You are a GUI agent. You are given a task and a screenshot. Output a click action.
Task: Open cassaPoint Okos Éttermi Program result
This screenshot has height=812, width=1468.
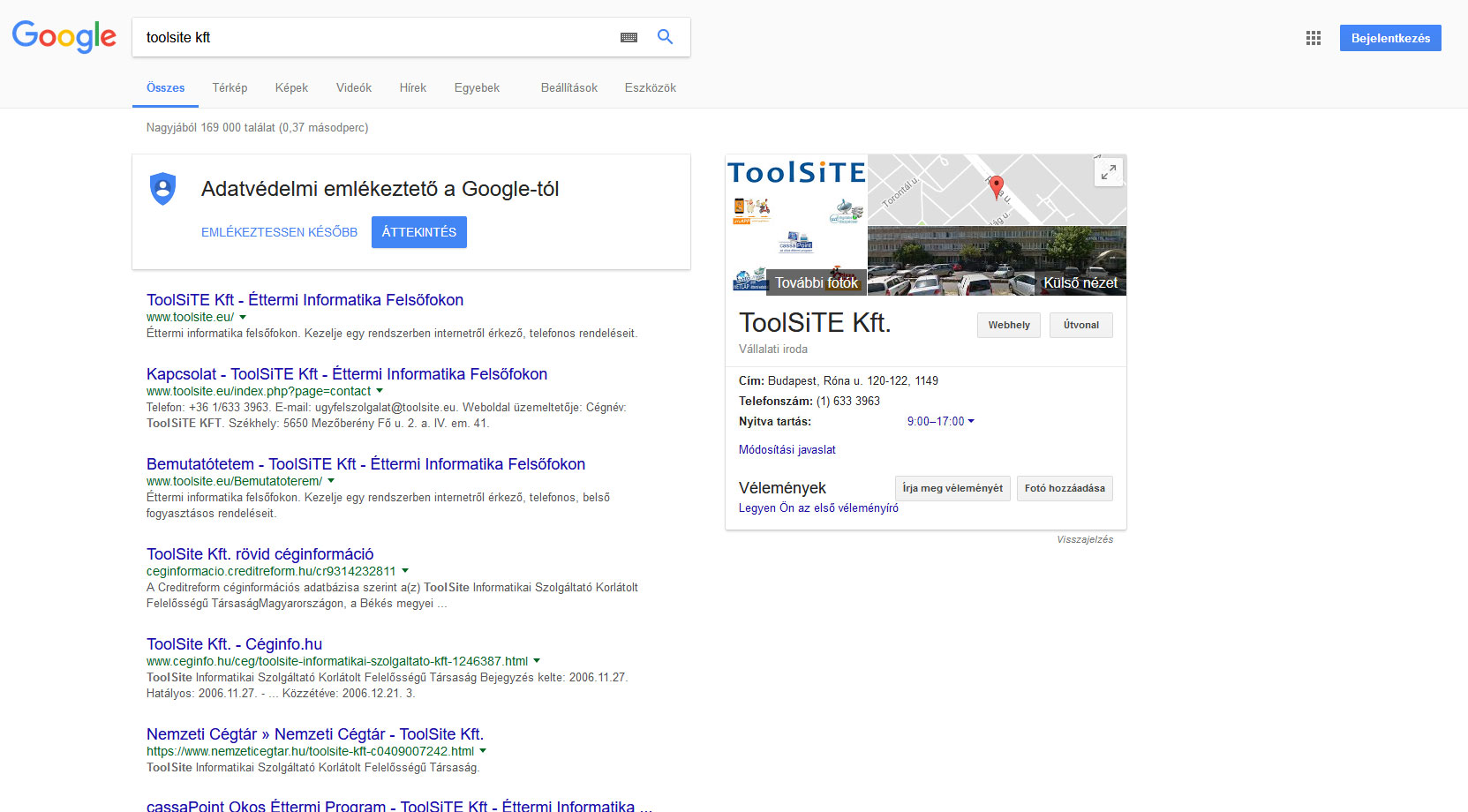pyautogui.click(x=399, y=806)
